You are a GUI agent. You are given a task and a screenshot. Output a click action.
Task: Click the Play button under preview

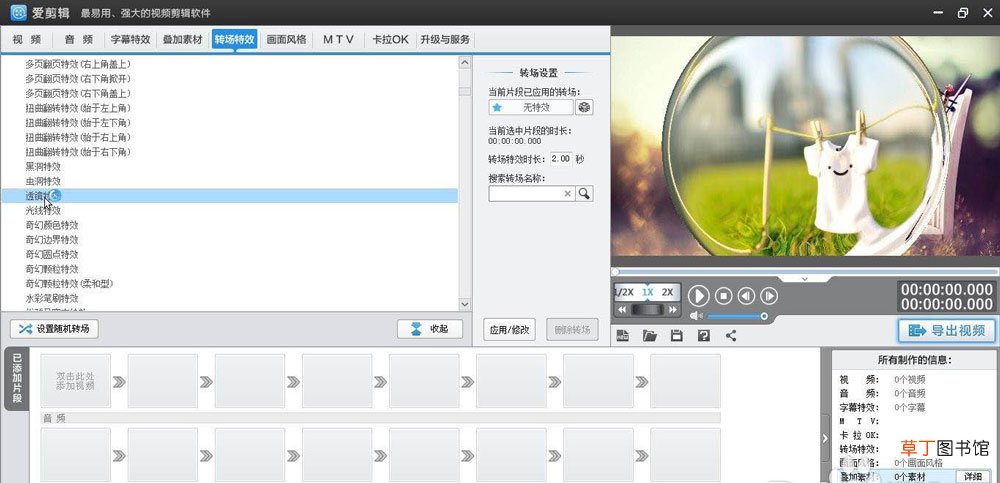coord(698,295)
